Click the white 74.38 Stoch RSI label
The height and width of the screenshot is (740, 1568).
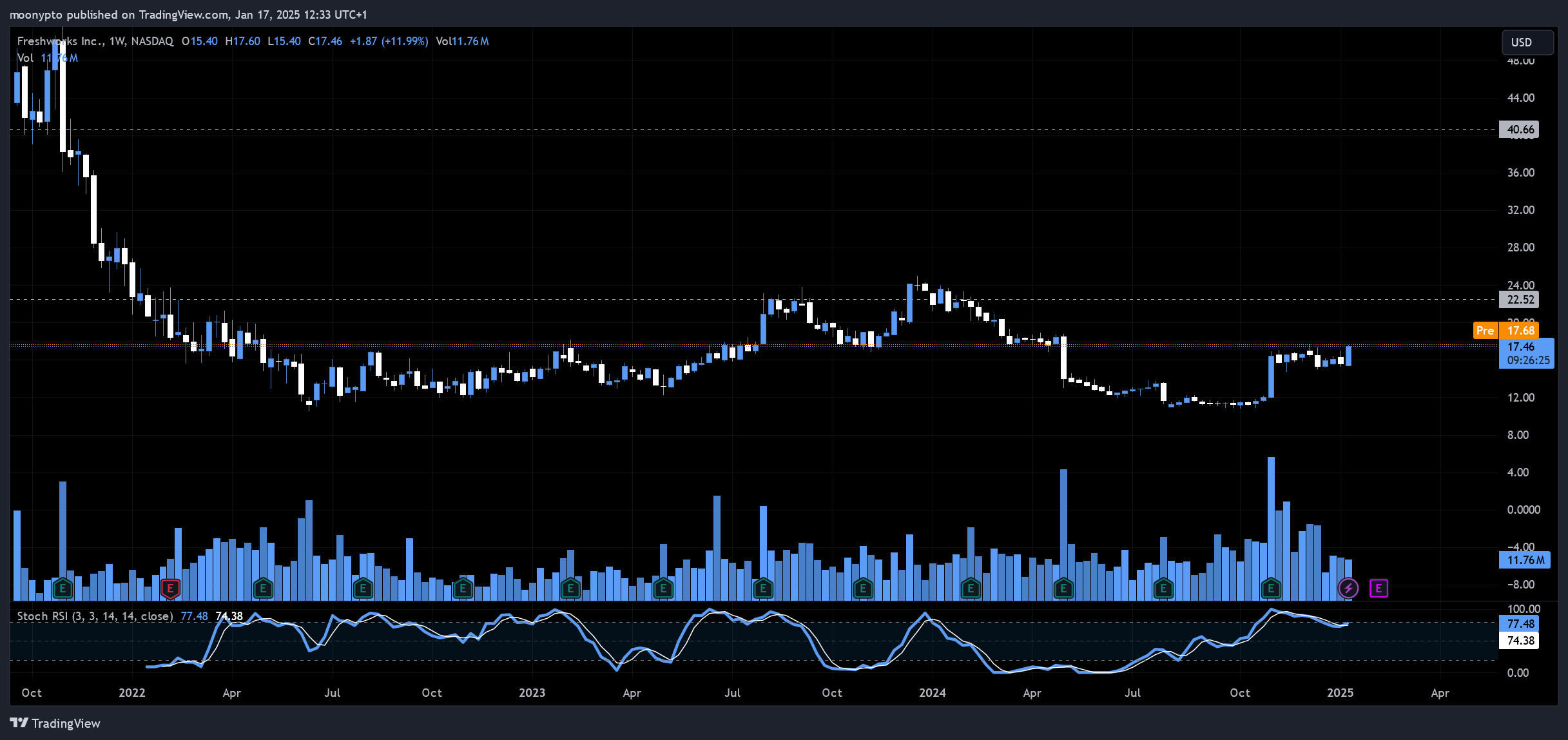tap(1520, 640)
